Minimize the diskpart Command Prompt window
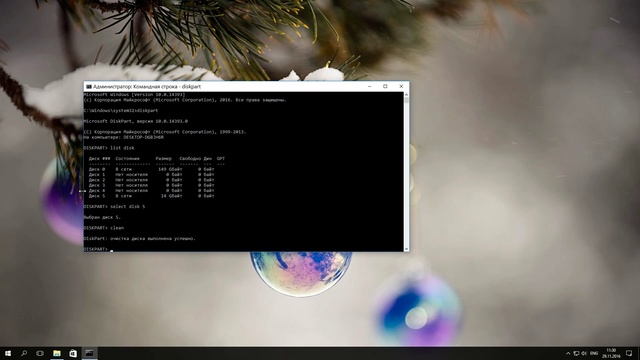This screenshot has height=360, width=640. pyautogui.click(x=369, y=87)
